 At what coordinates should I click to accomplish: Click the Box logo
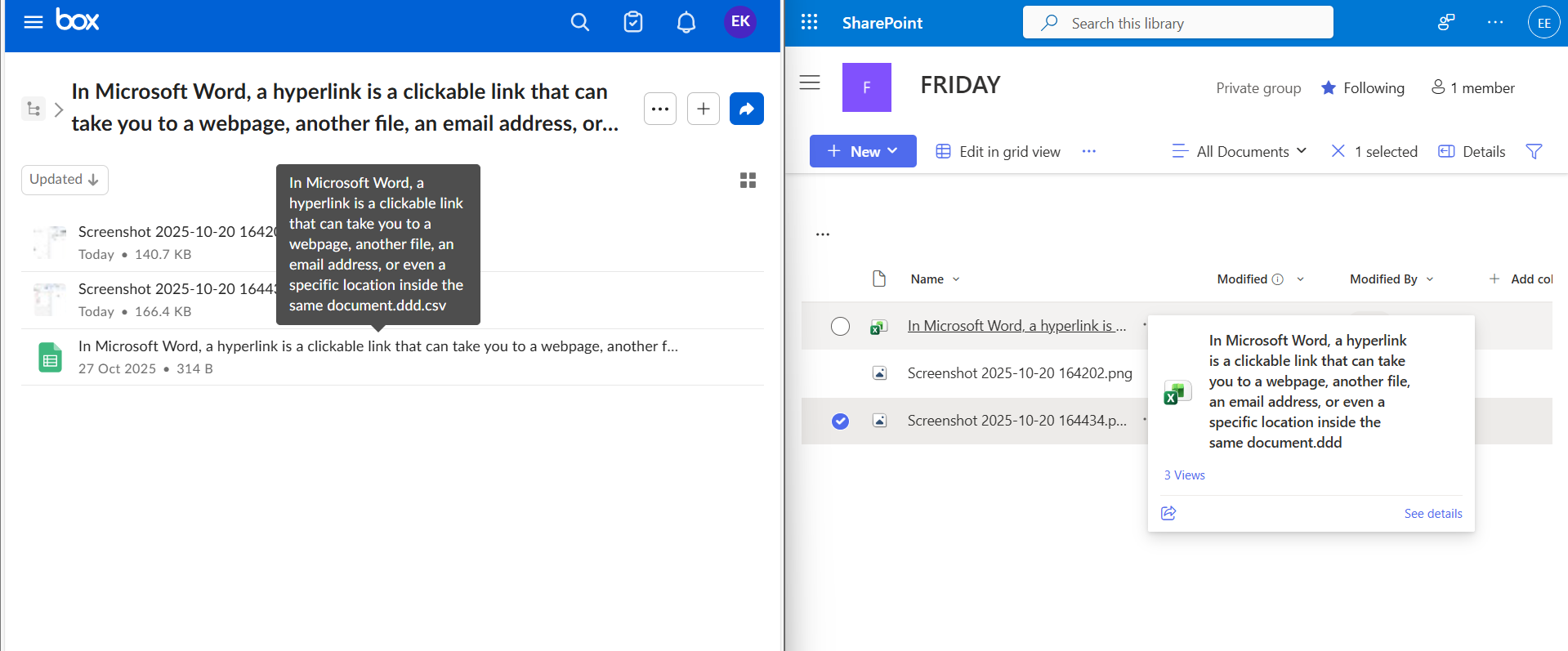[x=78, y=20]
